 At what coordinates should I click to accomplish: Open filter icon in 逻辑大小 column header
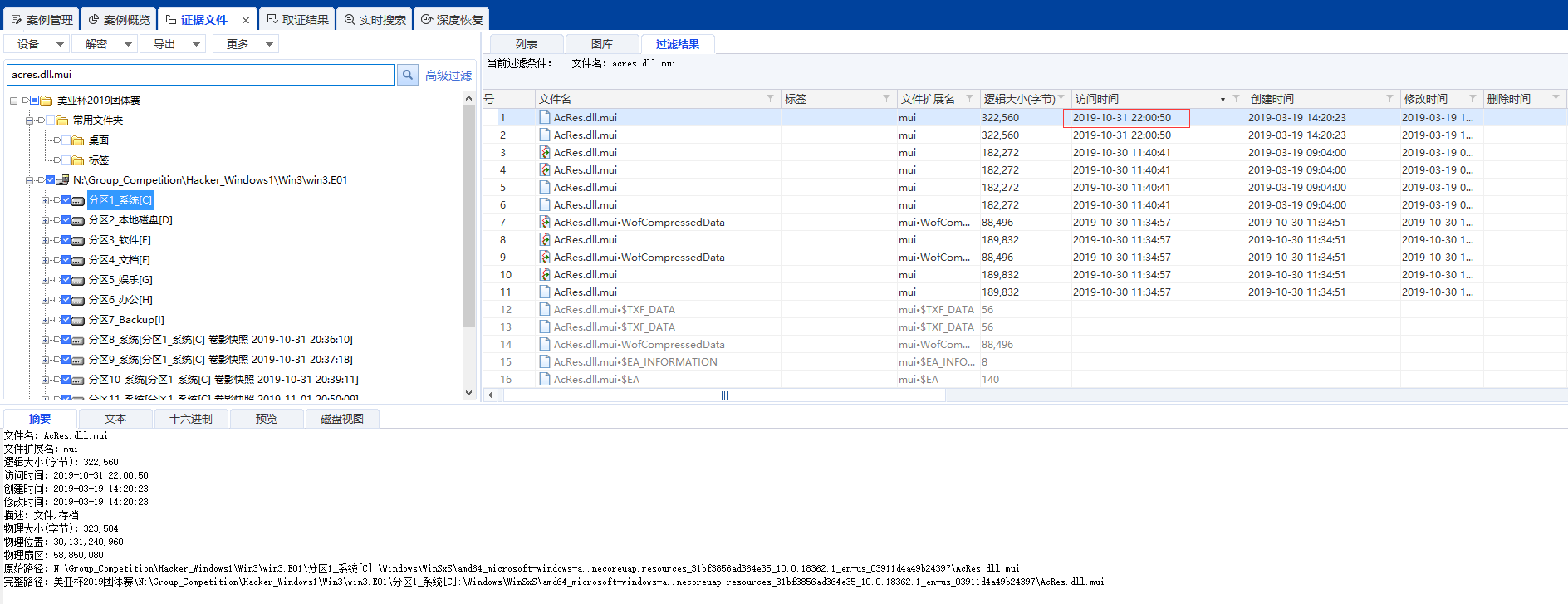1061,99
